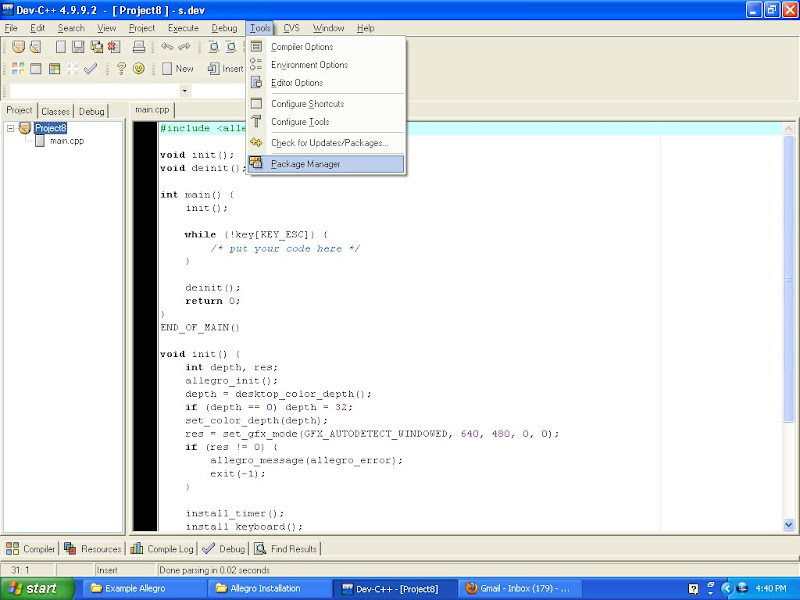
Task: Click the 'return 0;' code line
Action: coord(212,301)
